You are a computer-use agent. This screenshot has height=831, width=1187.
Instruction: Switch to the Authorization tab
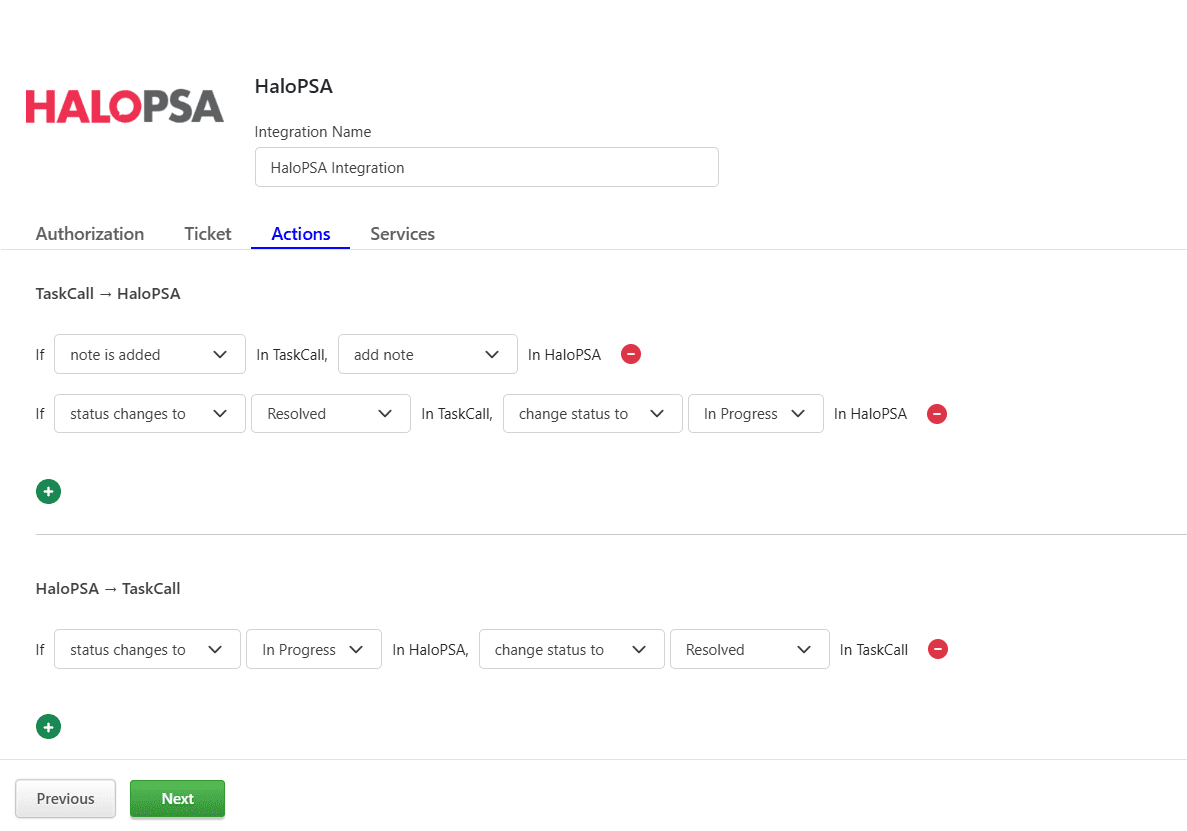90,234
